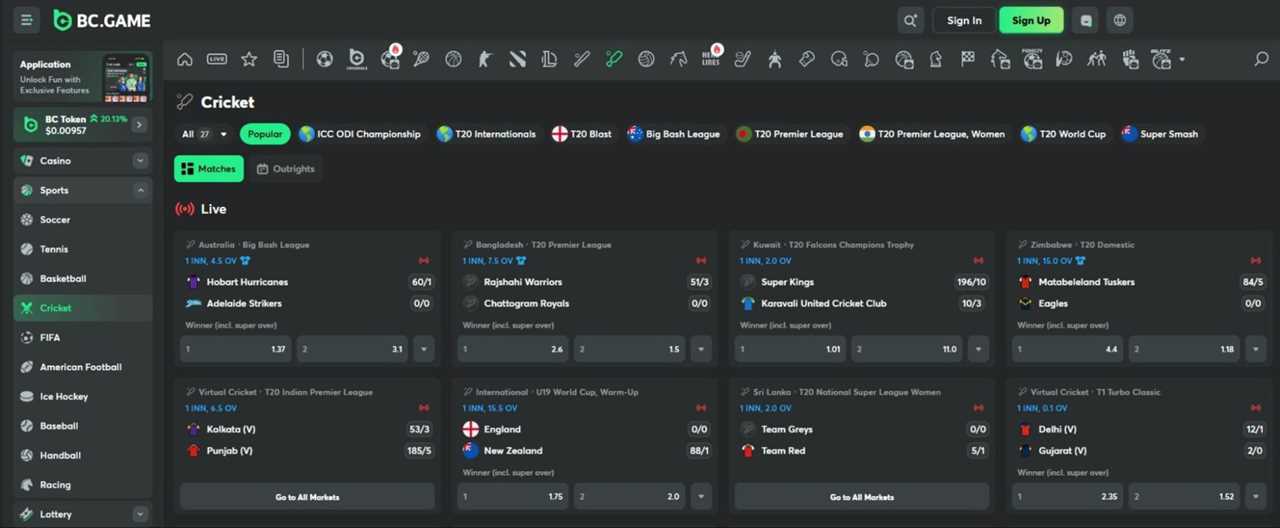Open the Application promo banner
Viewport: 1280px width, 528px height.
coord(83,77)
